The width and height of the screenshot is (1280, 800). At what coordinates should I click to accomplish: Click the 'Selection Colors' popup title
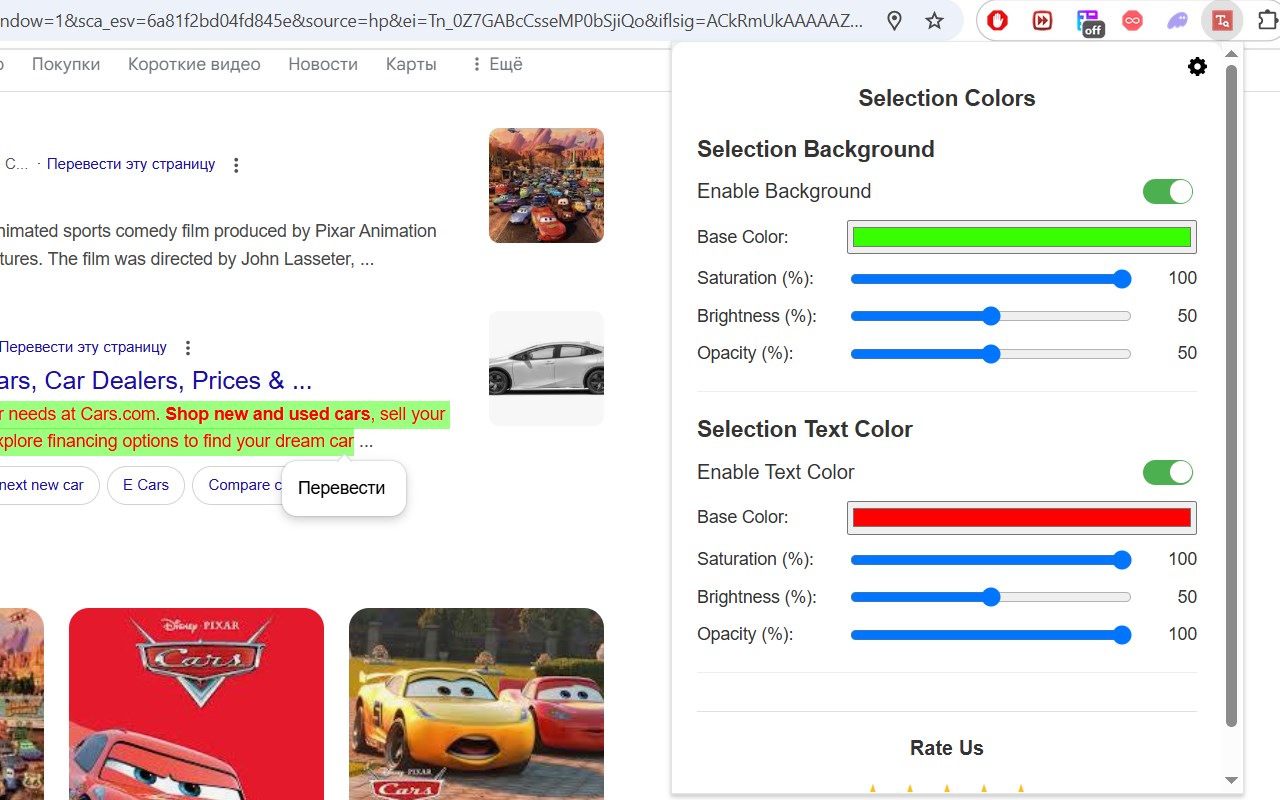pos(947,98)
